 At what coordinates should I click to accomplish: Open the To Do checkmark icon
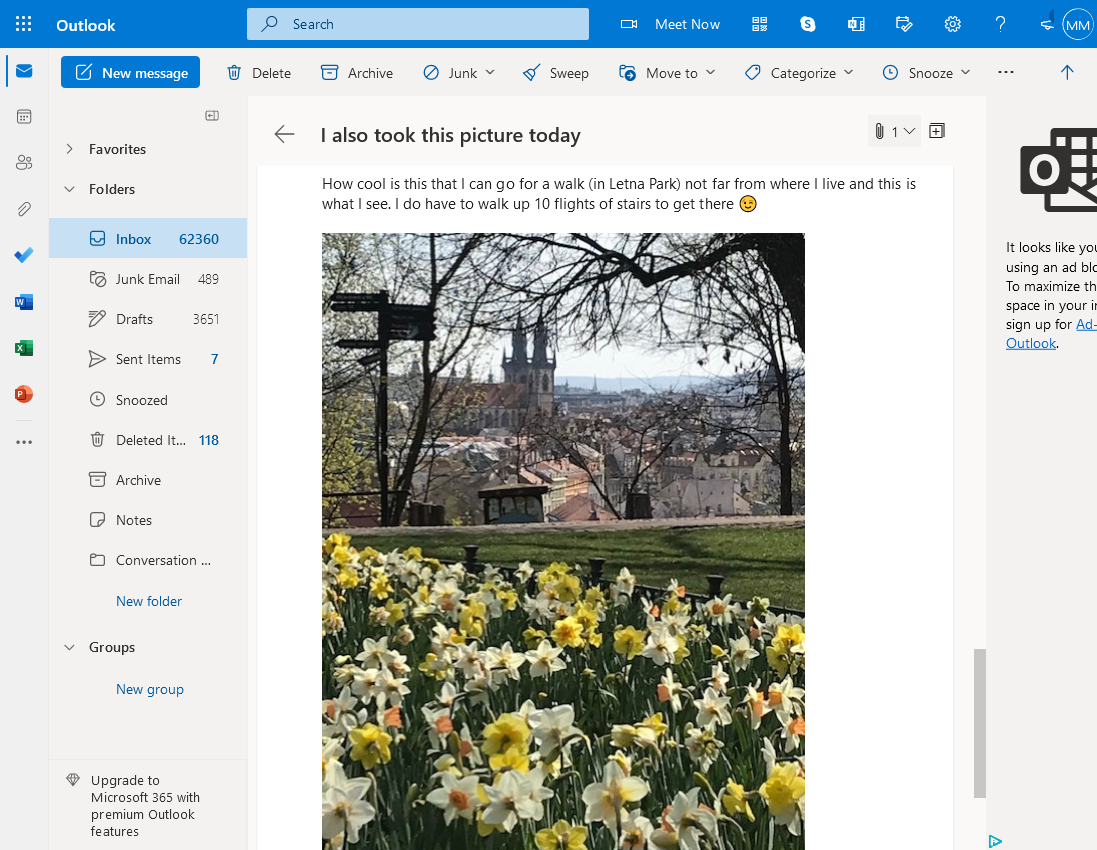(x=24, y=256)
